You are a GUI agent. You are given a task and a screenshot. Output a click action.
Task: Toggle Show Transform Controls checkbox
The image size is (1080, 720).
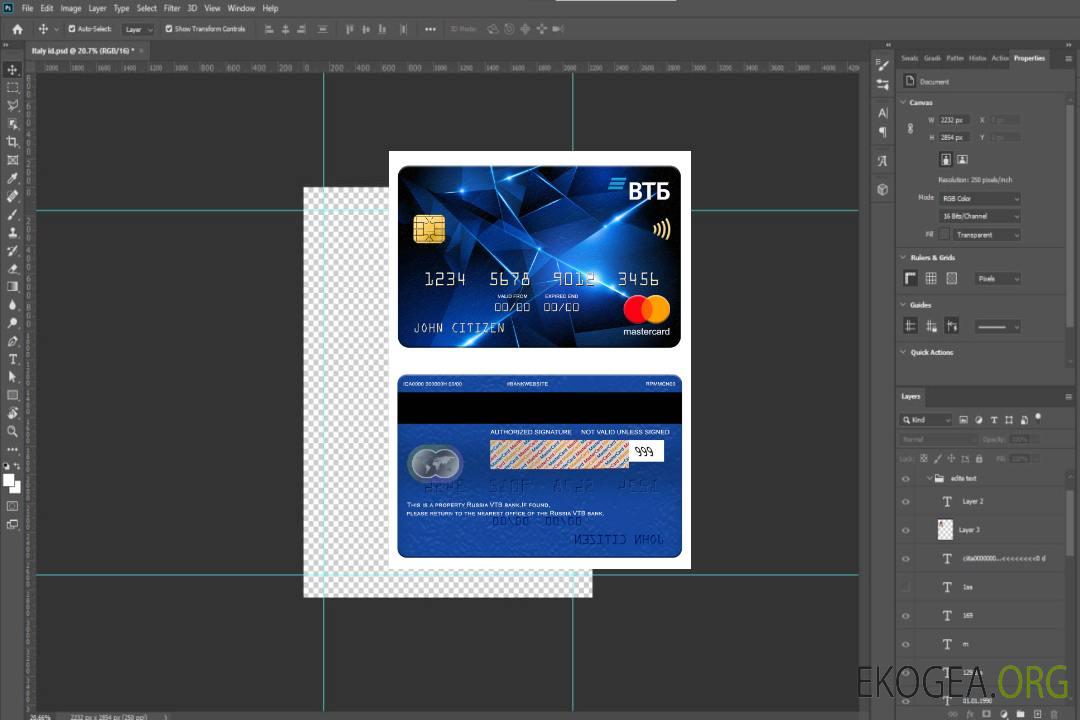point(169,29)
